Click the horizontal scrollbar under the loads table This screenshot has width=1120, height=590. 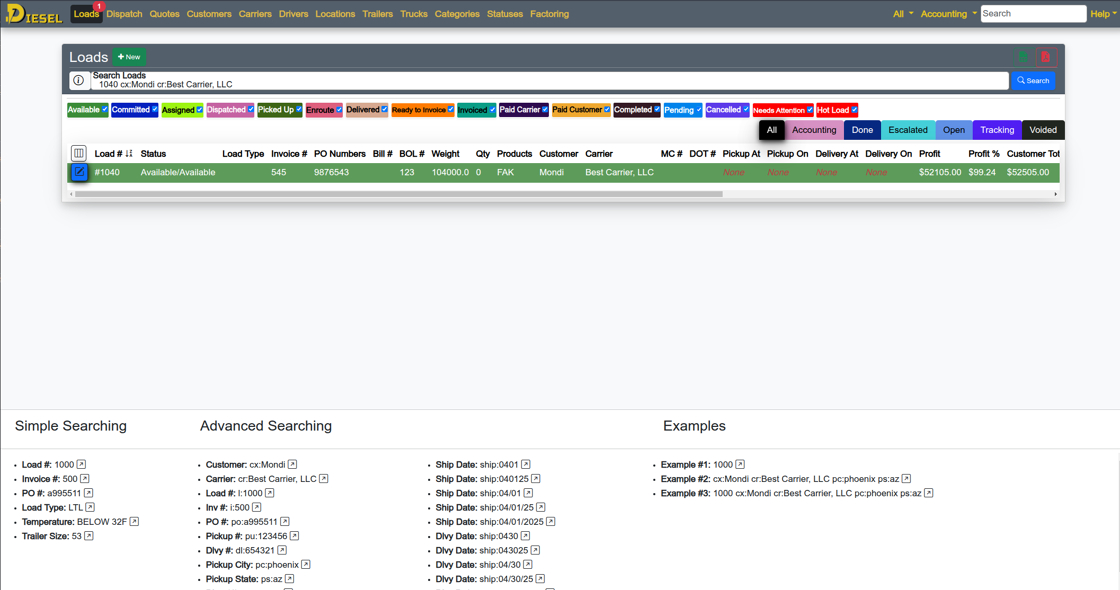[x=399, y=194]
